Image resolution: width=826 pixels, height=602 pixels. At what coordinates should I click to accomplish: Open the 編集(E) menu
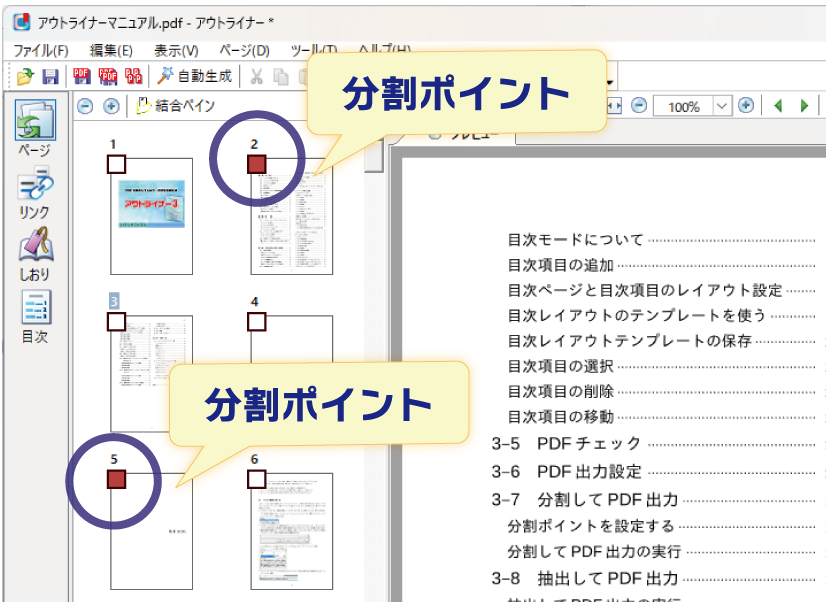[x=110, y=50]
